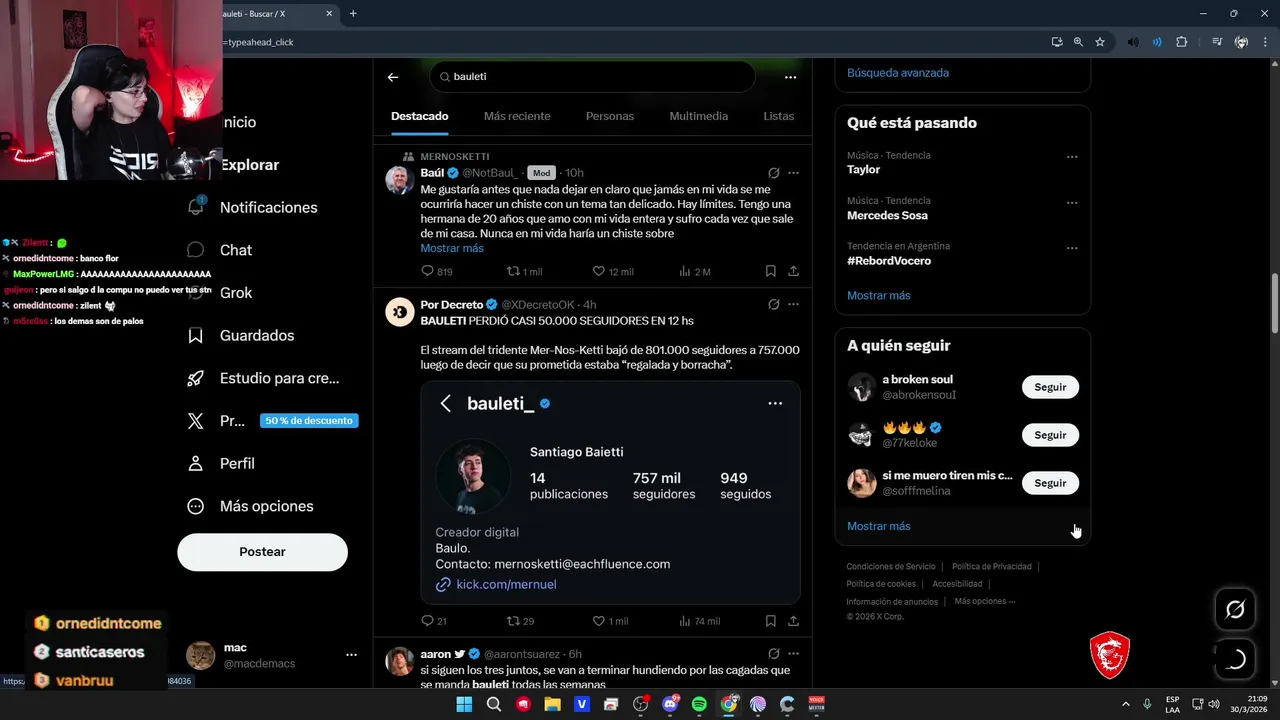This screenshot has width=1280, height=720.
Task: Share Baúl's post
Action: (793, 271)
